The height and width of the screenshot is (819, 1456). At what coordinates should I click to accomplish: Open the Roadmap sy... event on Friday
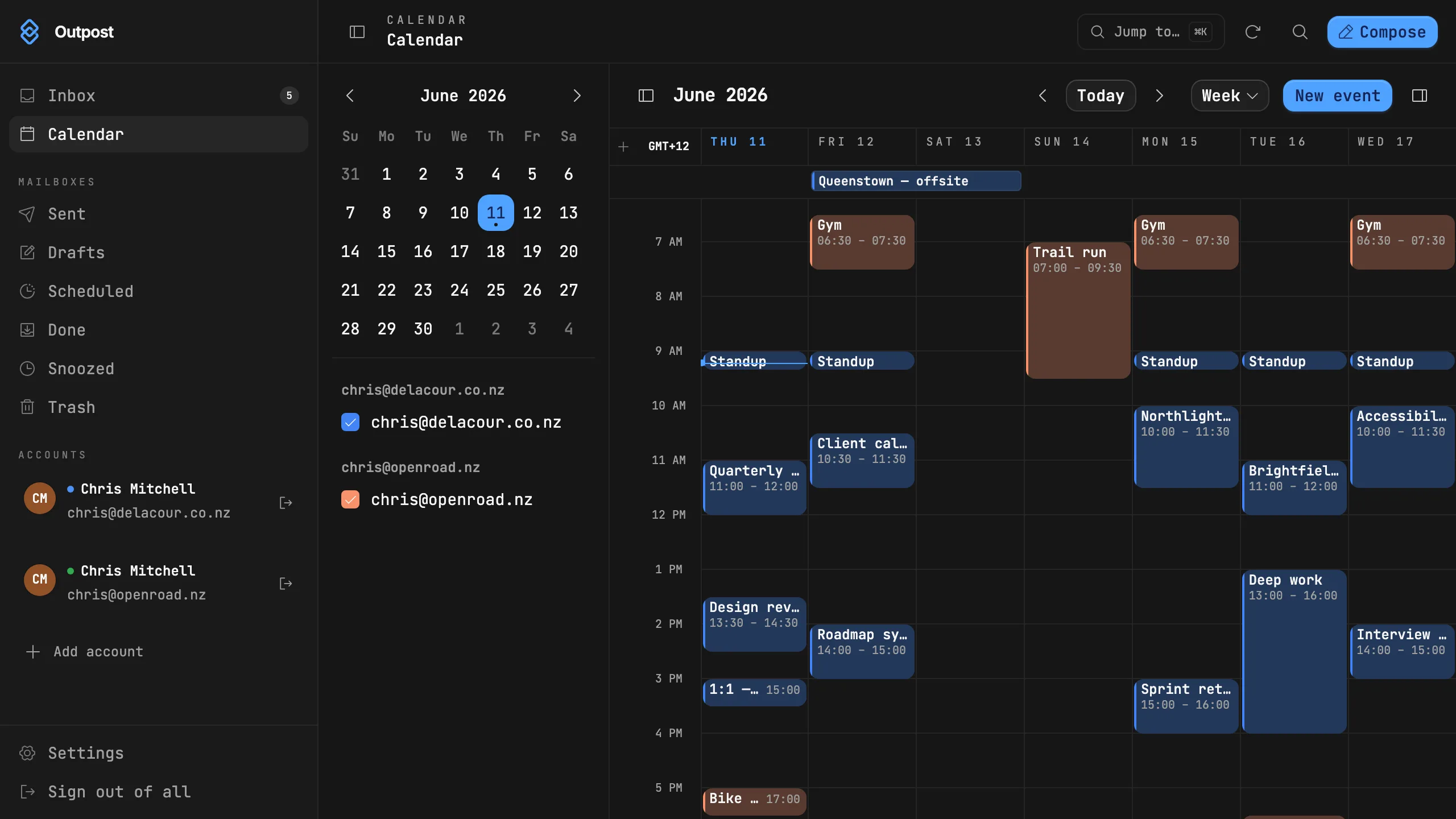click(862, 651)
